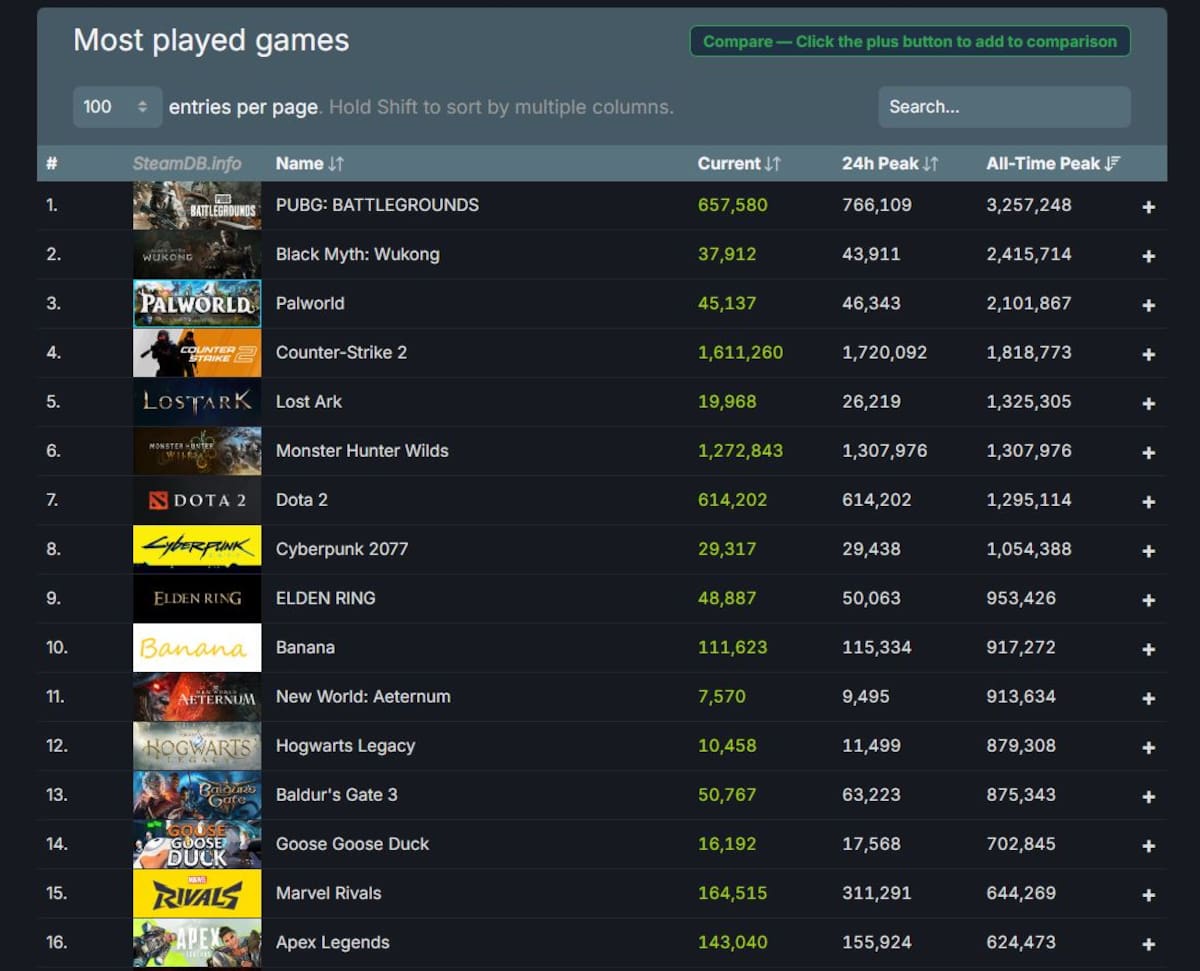Sort table by 24h Peak column
This screenshot has width=1200, height=971.
point(890,163)
